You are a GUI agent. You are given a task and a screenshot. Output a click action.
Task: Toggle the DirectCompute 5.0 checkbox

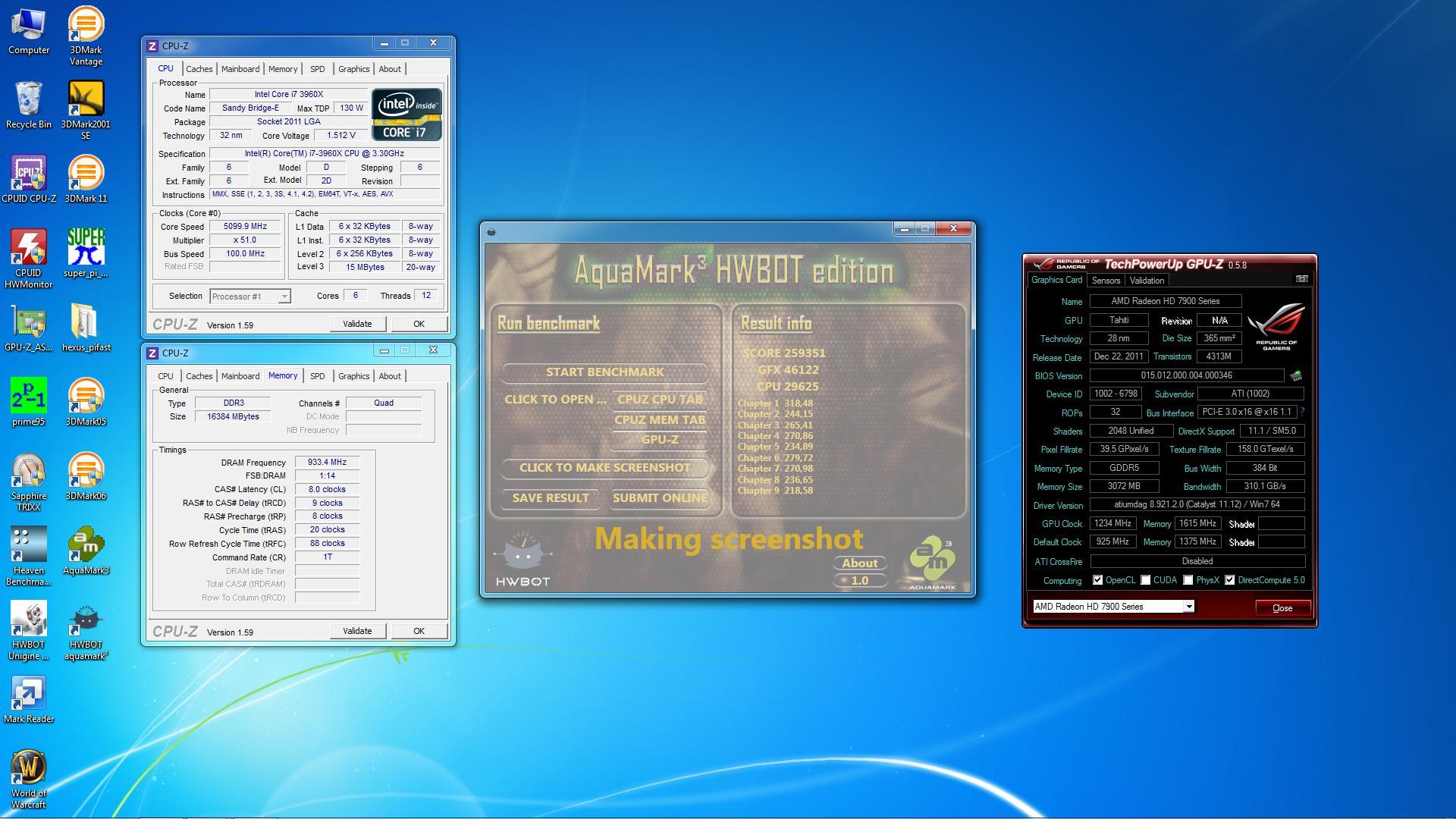pos(1229,580)
